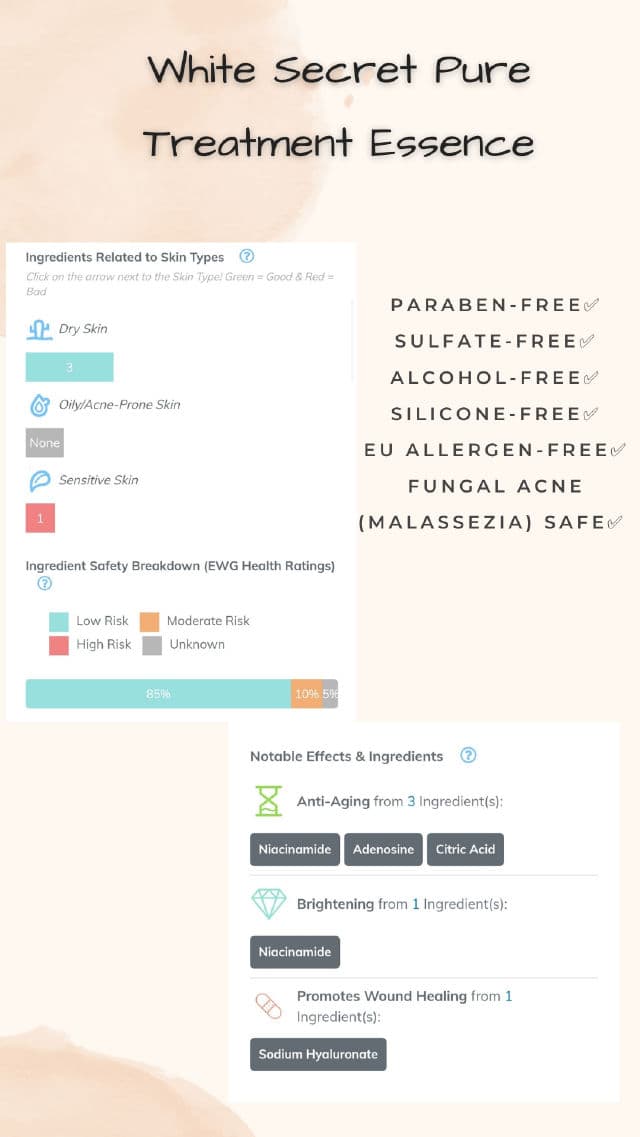Expand the Sensitive Skin red bar showing 1

[x=40, y=518]
